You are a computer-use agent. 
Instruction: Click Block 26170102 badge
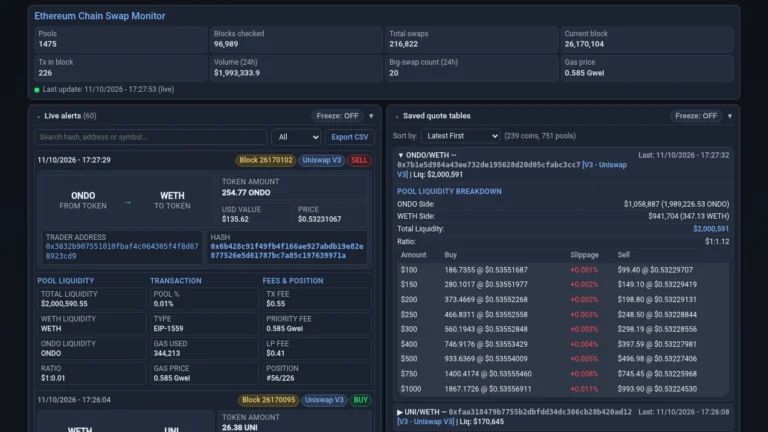(265, 160)
